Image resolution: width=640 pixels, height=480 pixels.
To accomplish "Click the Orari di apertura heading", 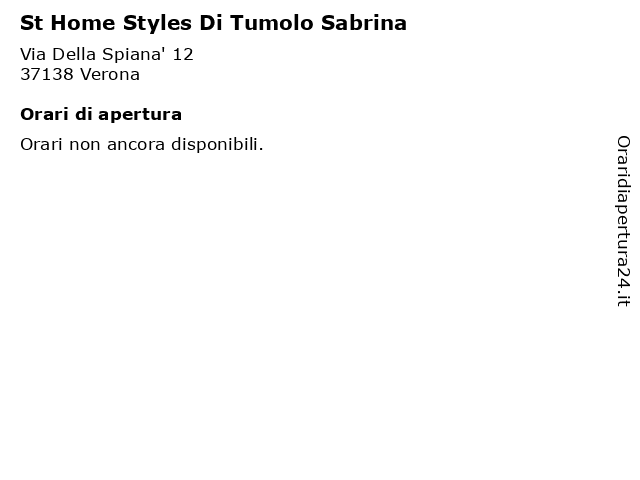I will (x=101, y=114).
